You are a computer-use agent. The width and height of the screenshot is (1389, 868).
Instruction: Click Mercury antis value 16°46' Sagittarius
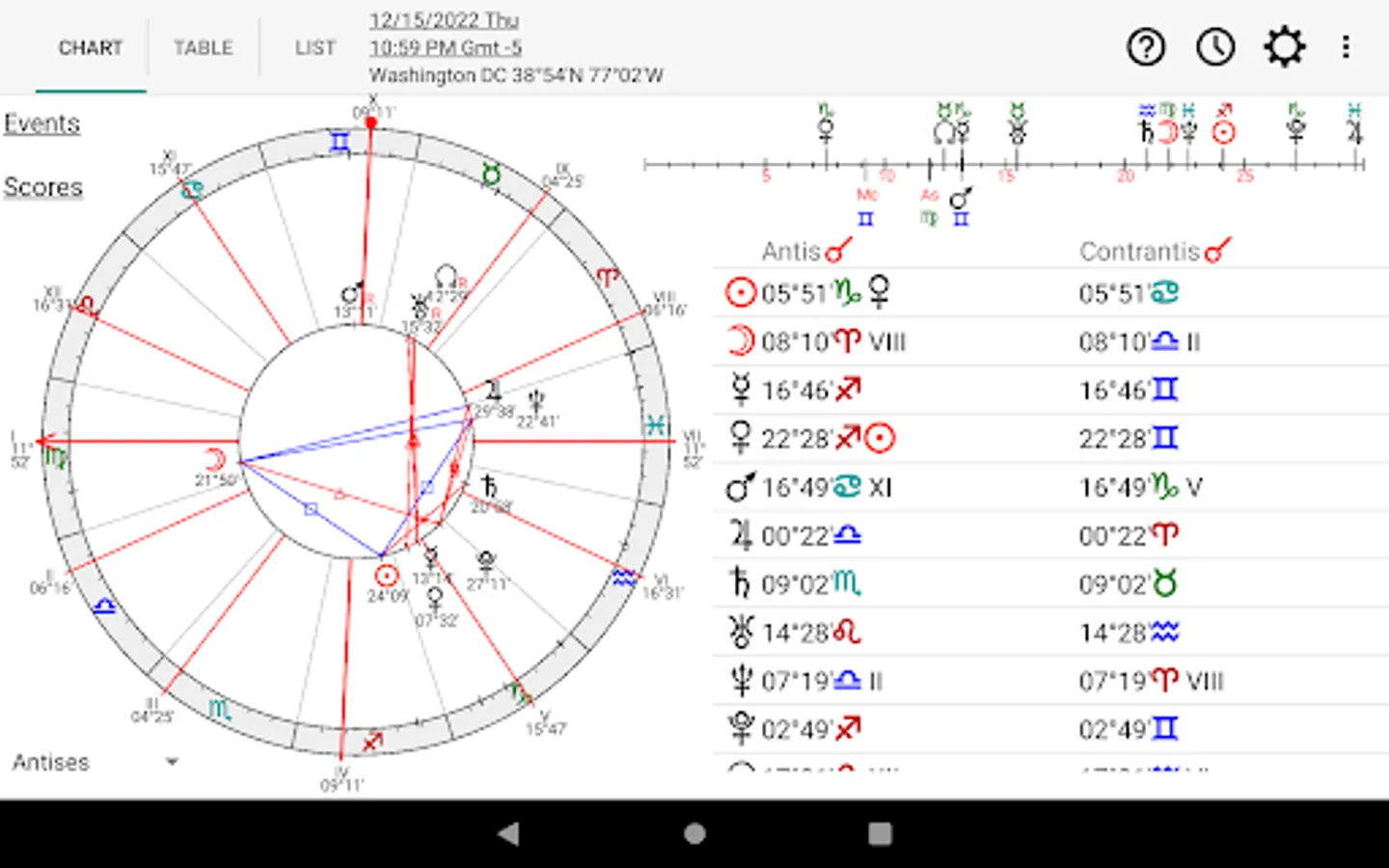810,390
